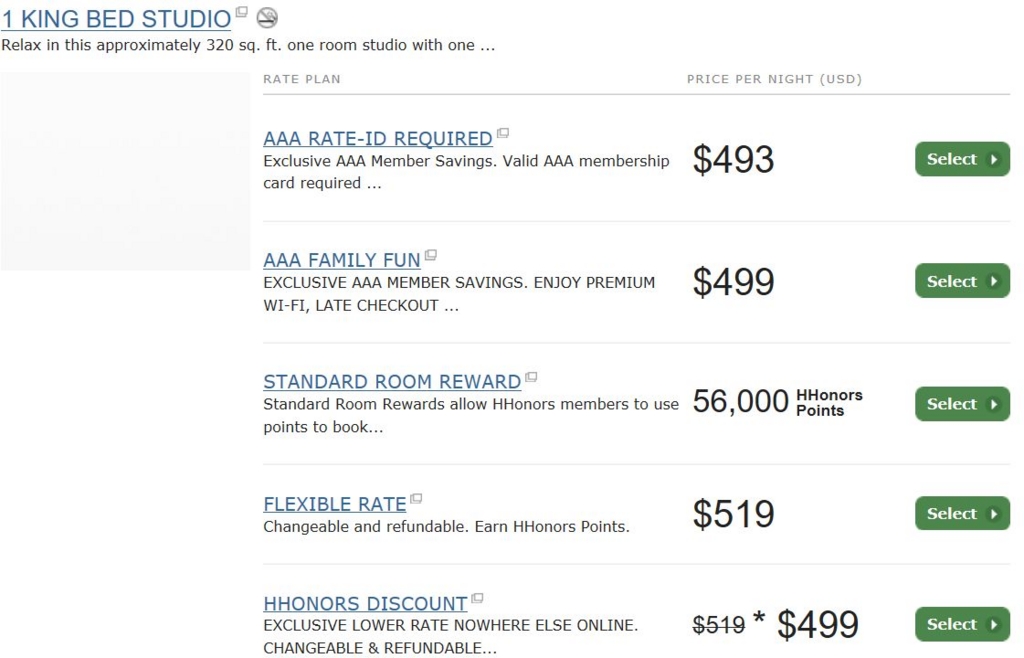Select the AAA Family Fun $499 rate

[x=963, y=281]
